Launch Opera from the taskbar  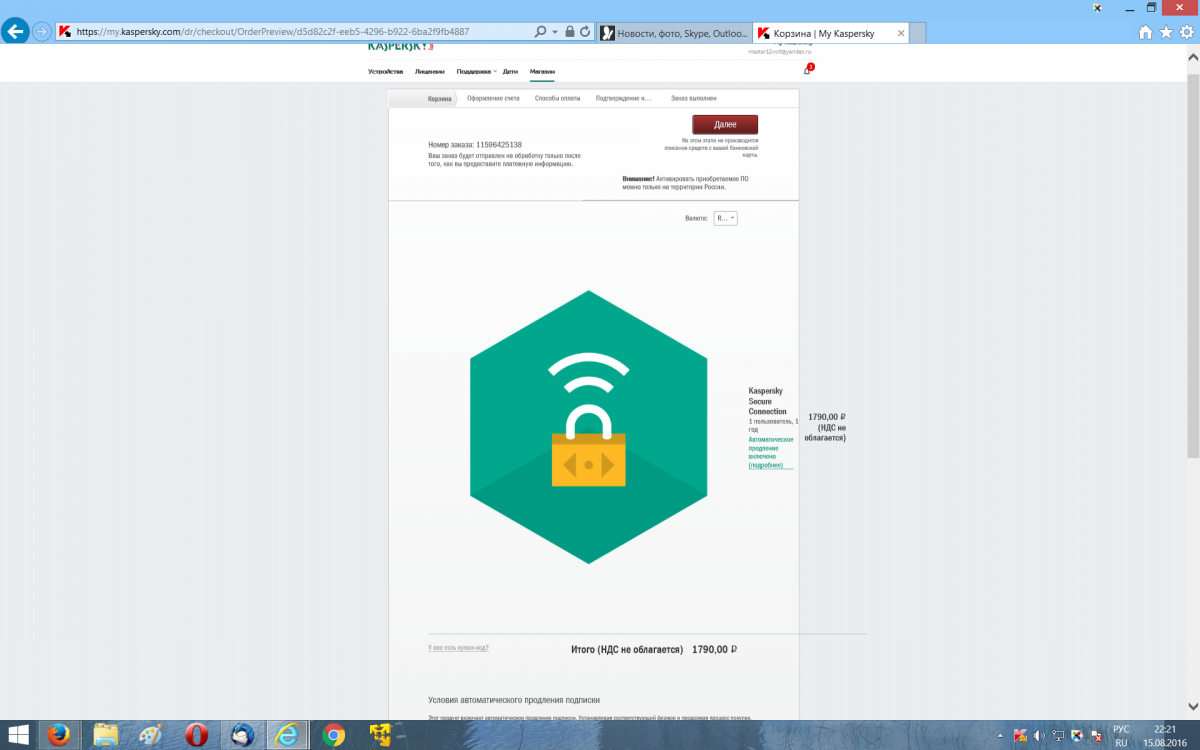pos(196,735)
